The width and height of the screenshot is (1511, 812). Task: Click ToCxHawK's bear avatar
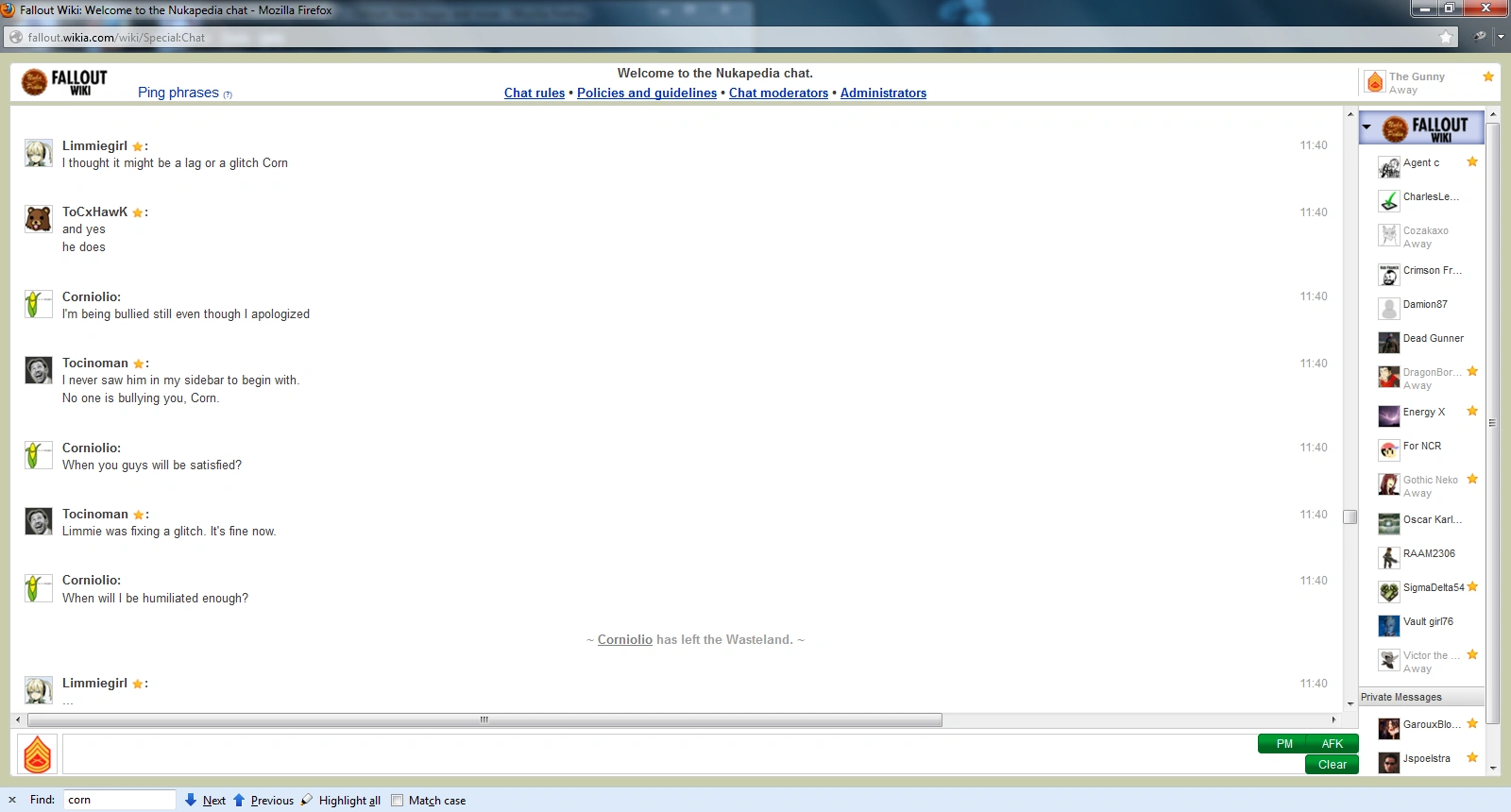[x=39, y=219]
